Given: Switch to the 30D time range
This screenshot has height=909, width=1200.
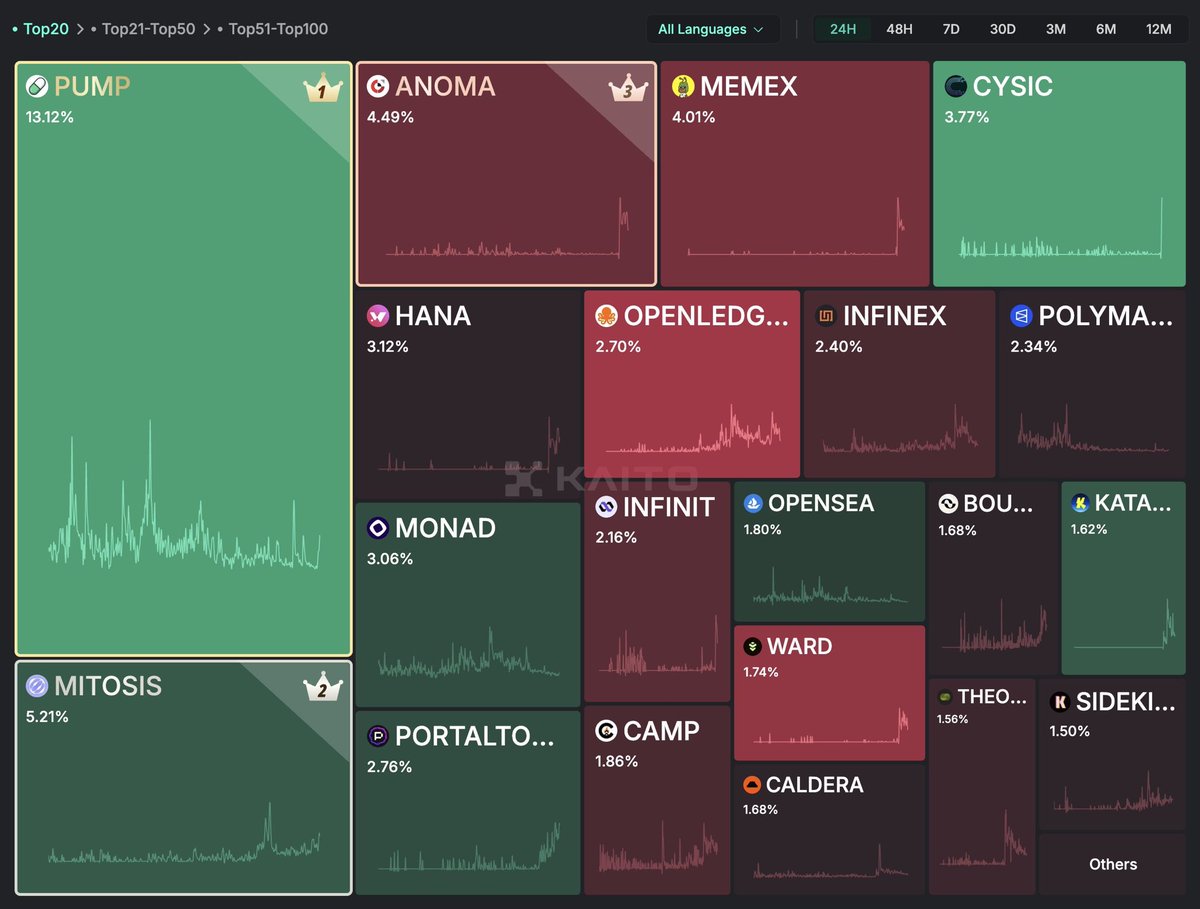Looking at the screenshot, I should [x=1003, y=29].
